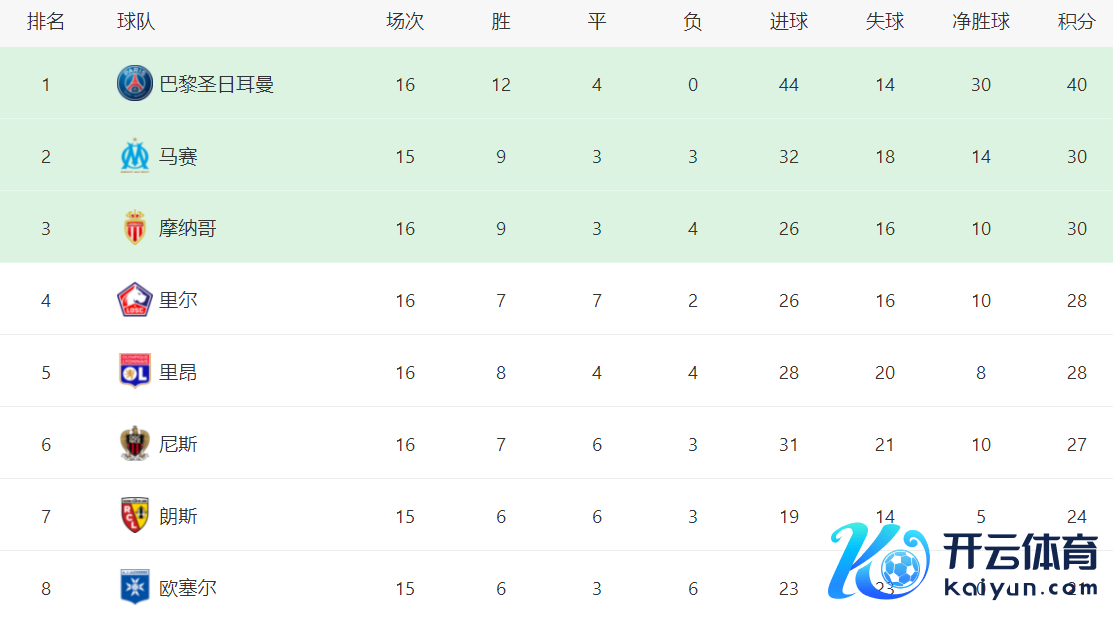Screen dimensions: 1113x621
Task: Click PSG's 40 points value
Action: (x=1076, y=85)
